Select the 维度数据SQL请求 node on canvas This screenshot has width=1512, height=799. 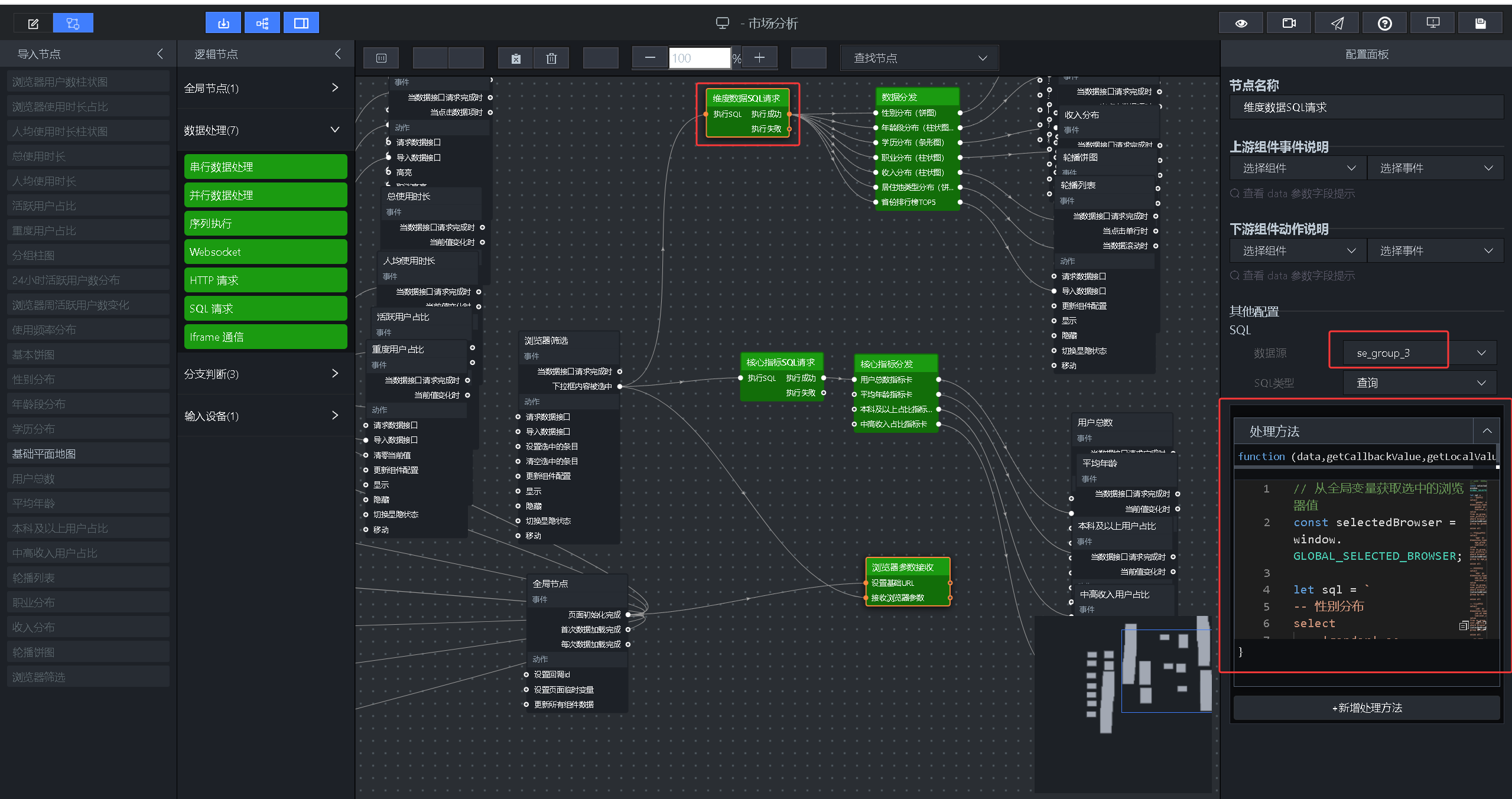(747, 113)
